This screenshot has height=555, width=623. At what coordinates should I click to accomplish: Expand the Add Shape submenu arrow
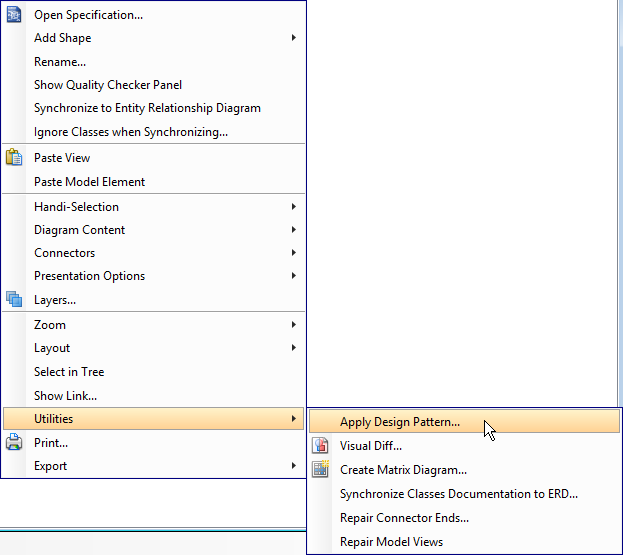point(294,38)
